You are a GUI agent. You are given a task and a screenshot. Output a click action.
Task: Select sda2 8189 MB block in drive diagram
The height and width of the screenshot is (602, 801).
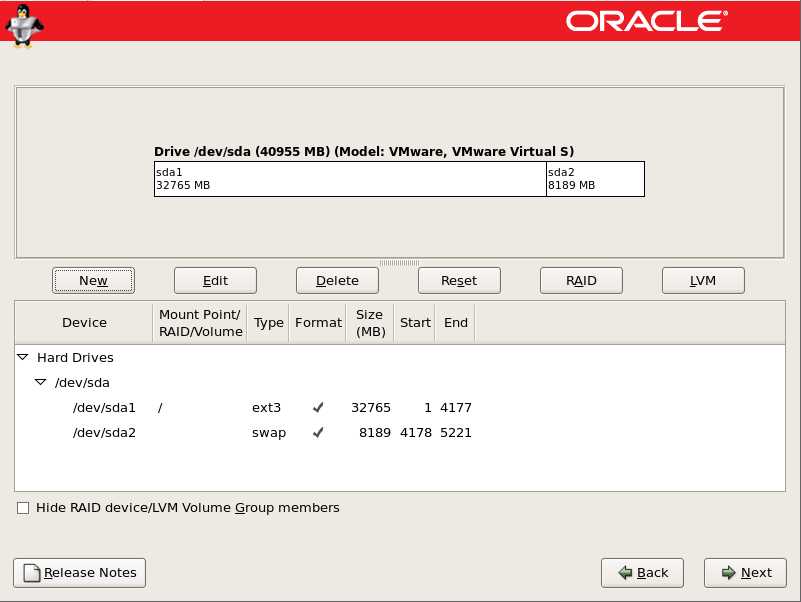coord(596,179)
